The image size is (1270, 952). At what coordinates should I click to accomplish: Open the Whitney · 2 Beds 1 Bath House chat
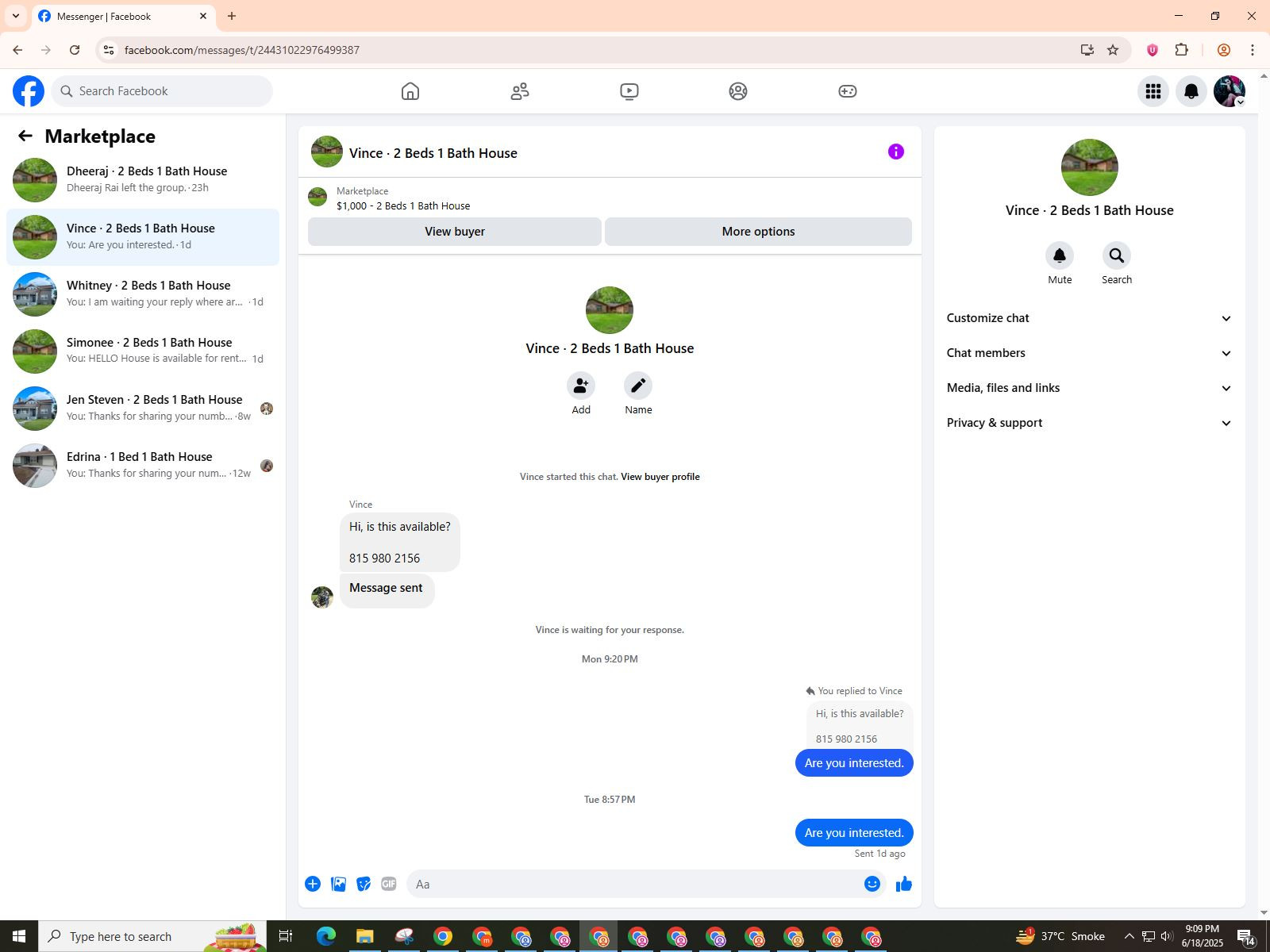(x=143, y=294)
